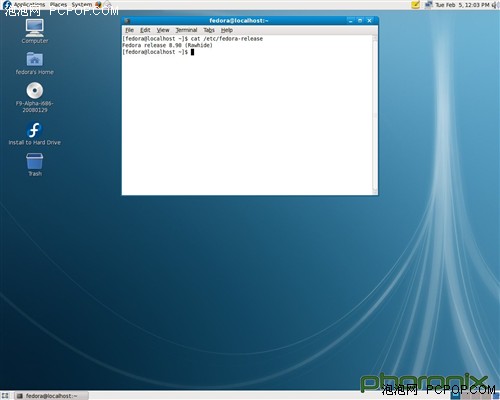Open the terminal Edit menu

(x=145, y=30)
